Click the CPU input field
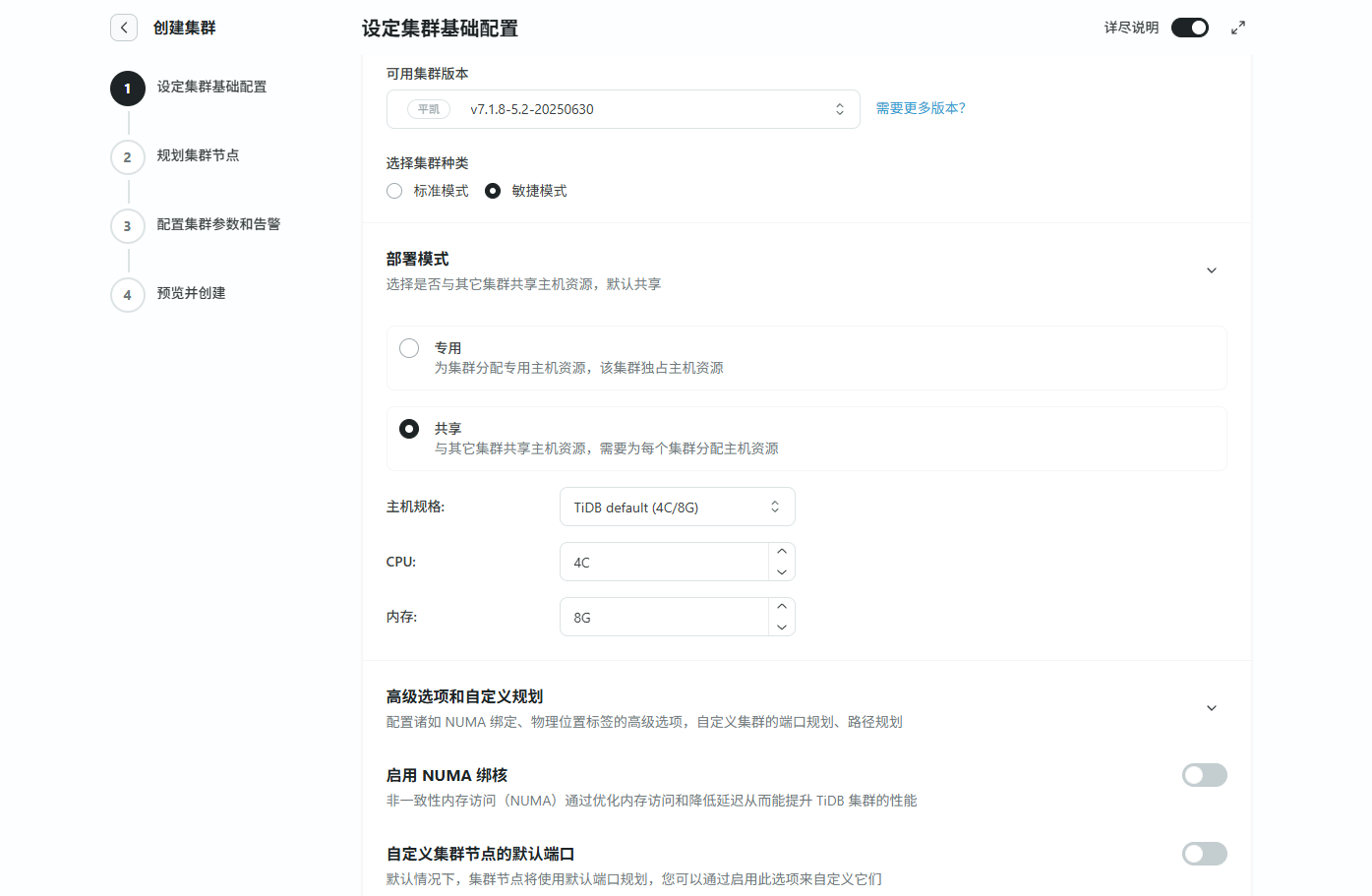 click(x=664, y=563)
